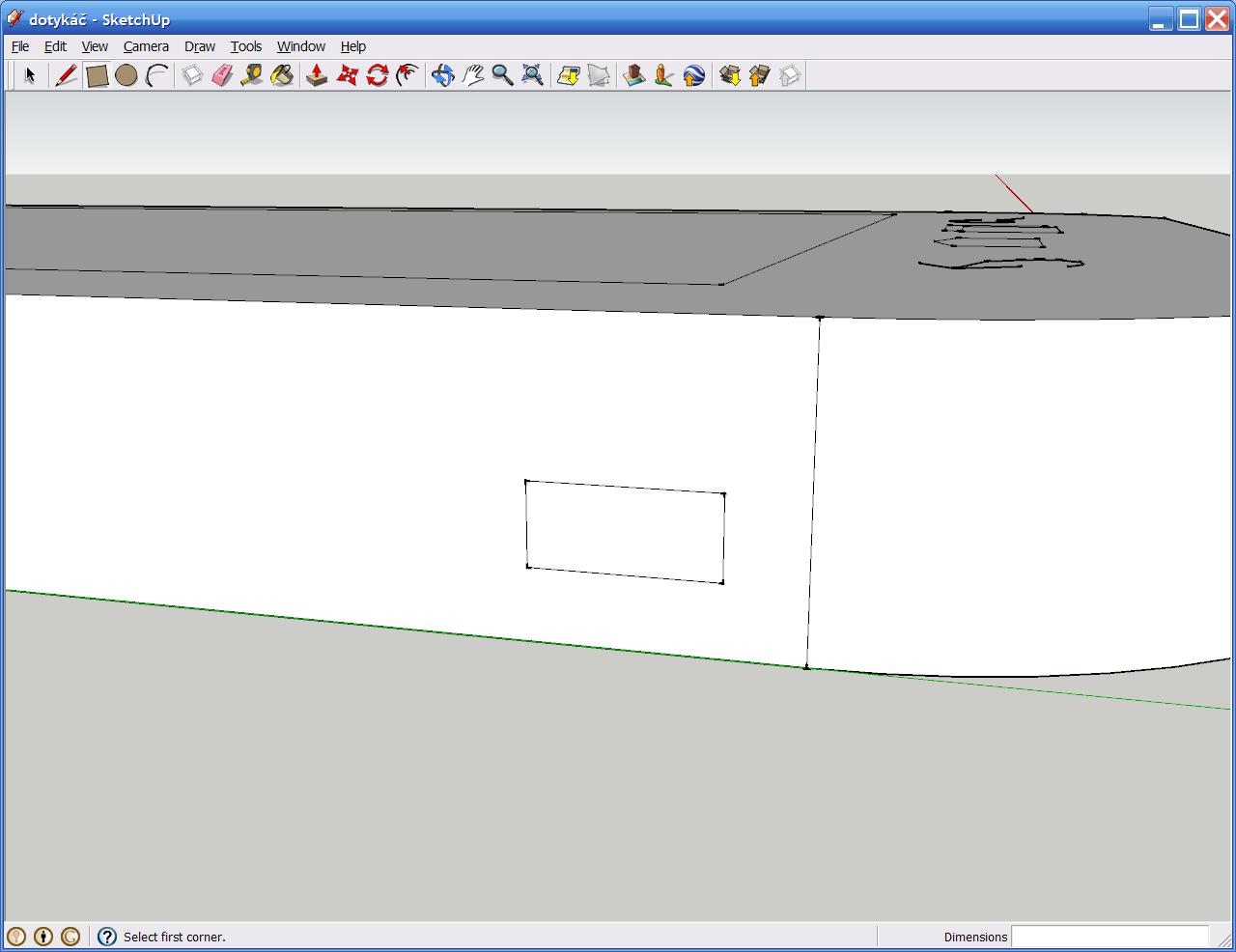Click the Tape Measure tool

tap(252, 75)
